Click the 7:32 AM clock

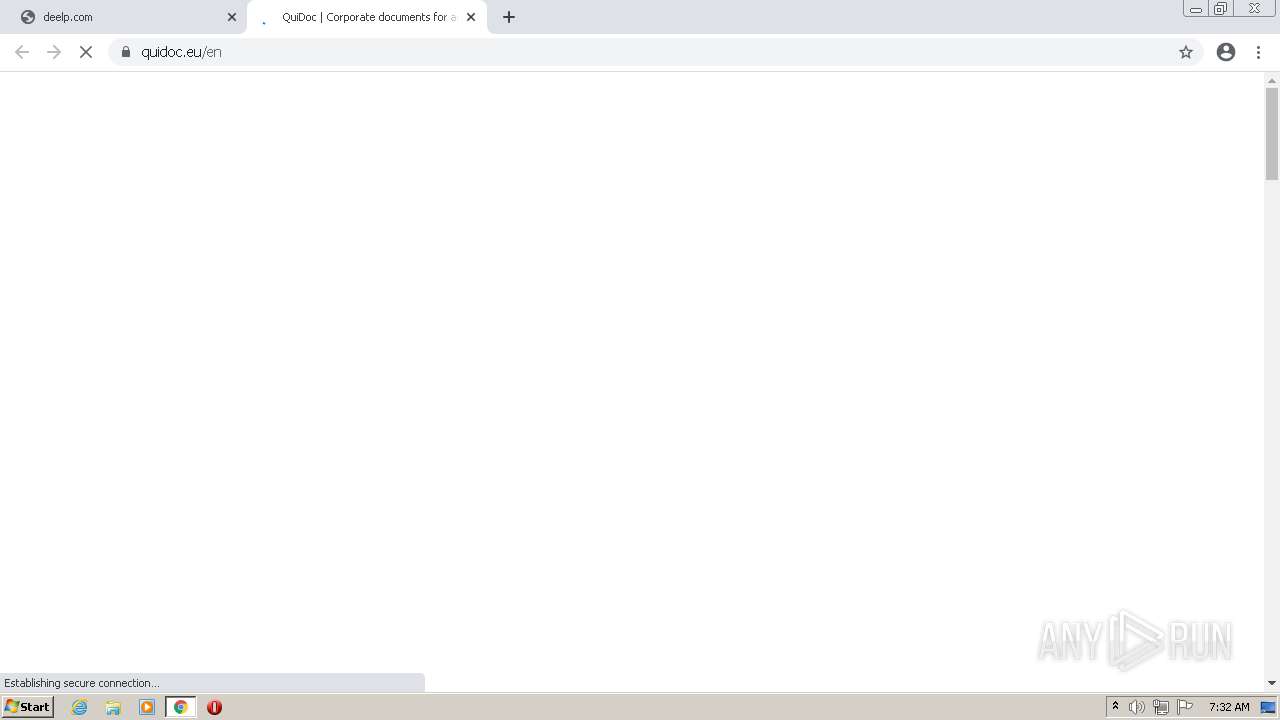click(x=1229, y=707)
